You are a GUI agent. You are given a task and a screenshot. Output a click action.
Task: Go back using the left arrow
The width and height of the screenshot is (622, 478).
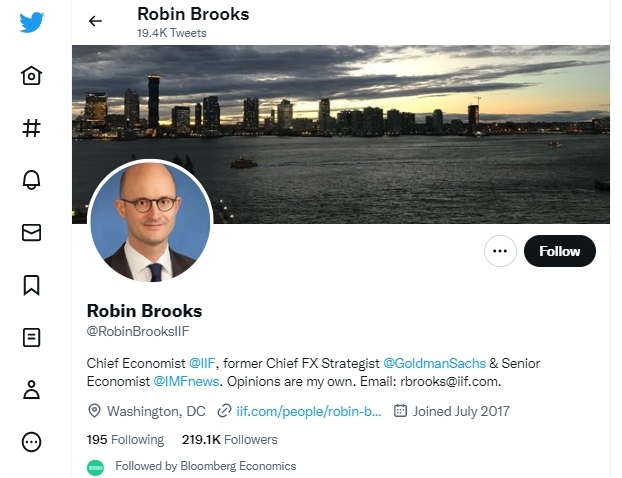click(95, 21)
